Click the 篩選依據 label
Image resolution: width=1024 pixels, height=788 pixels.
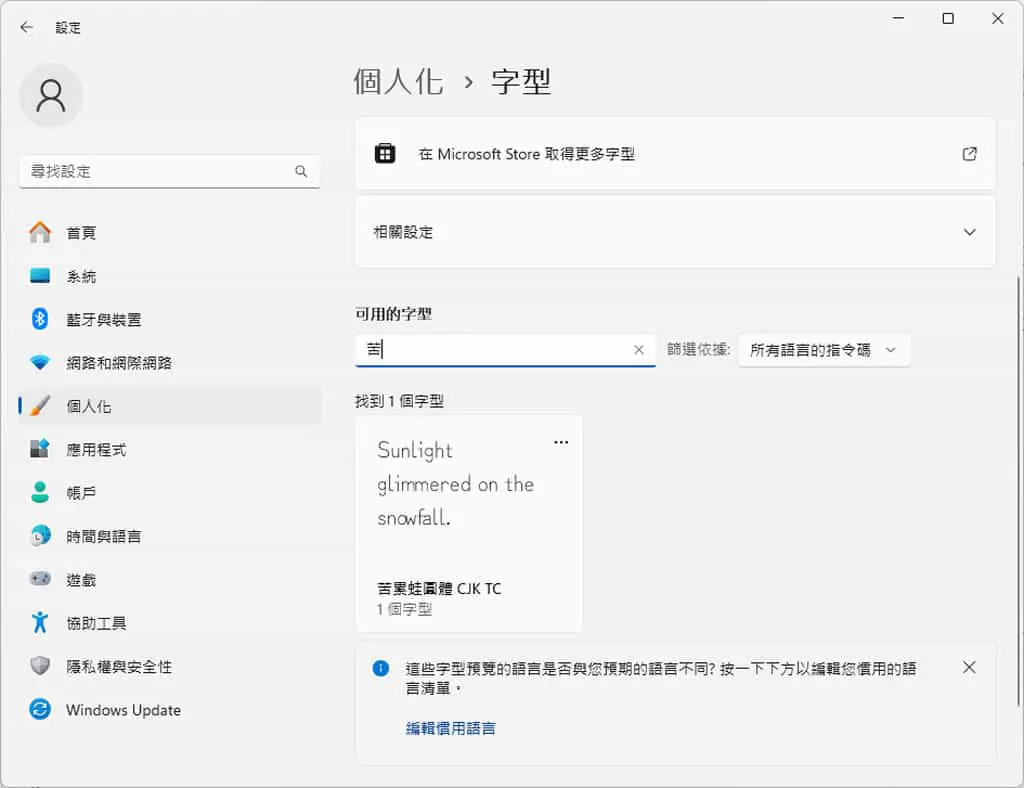tap(698, 350)
